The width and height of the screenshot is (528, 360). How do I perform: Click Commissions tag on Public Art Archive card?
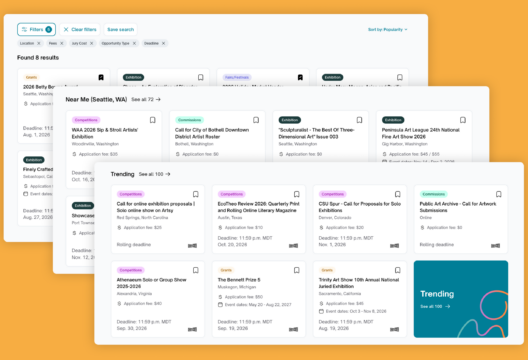434,194
